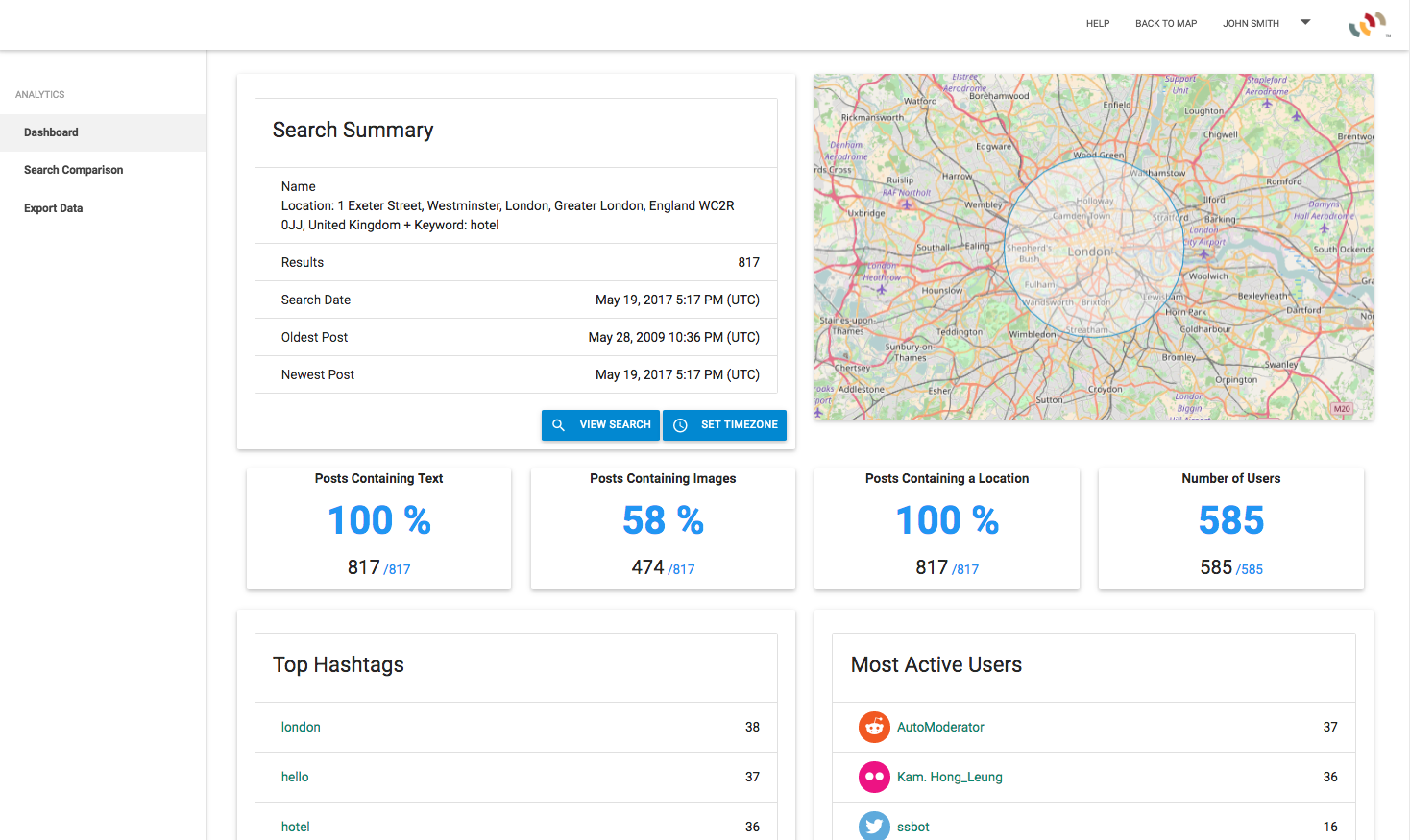Expand the John Smith dropdown arrow
1410x840 pixels.
pos(1305,22)
